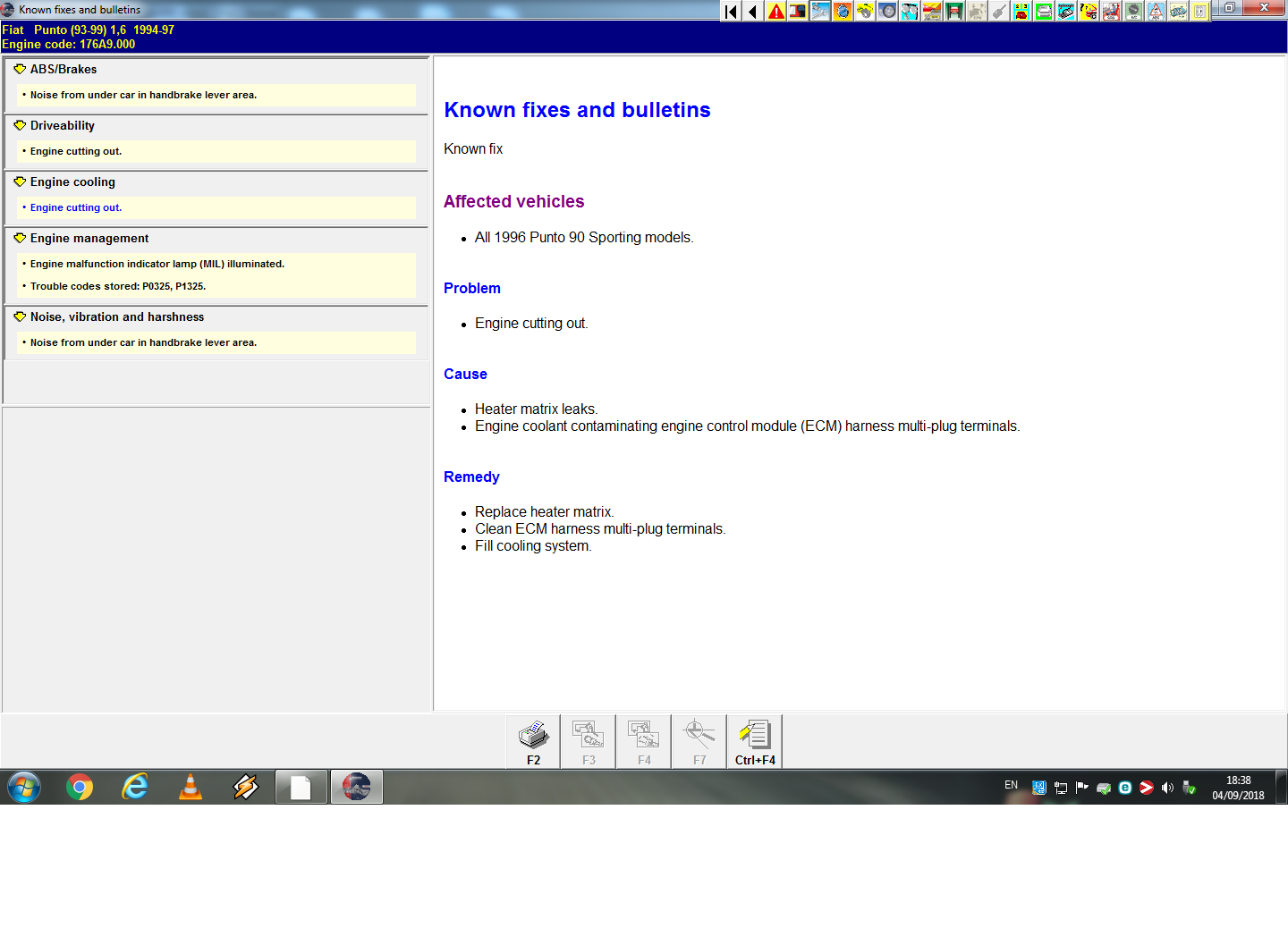This screenshot has height=928, width=1288.
Task: Click the back arrow toolbar icon
Action: [x=753, y=12]
